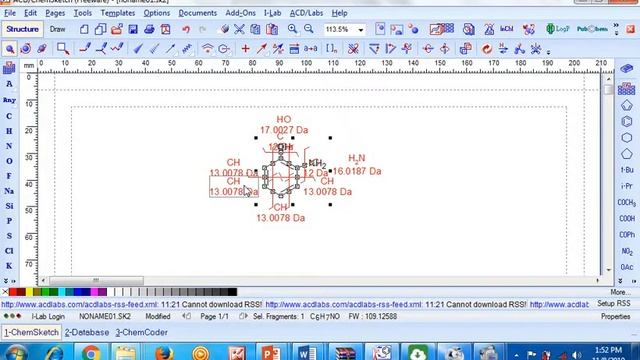This screenshot has width=640, height=360.
Task: Click I-Lab Login in the status bar
Action: click(x=48, y=316)
